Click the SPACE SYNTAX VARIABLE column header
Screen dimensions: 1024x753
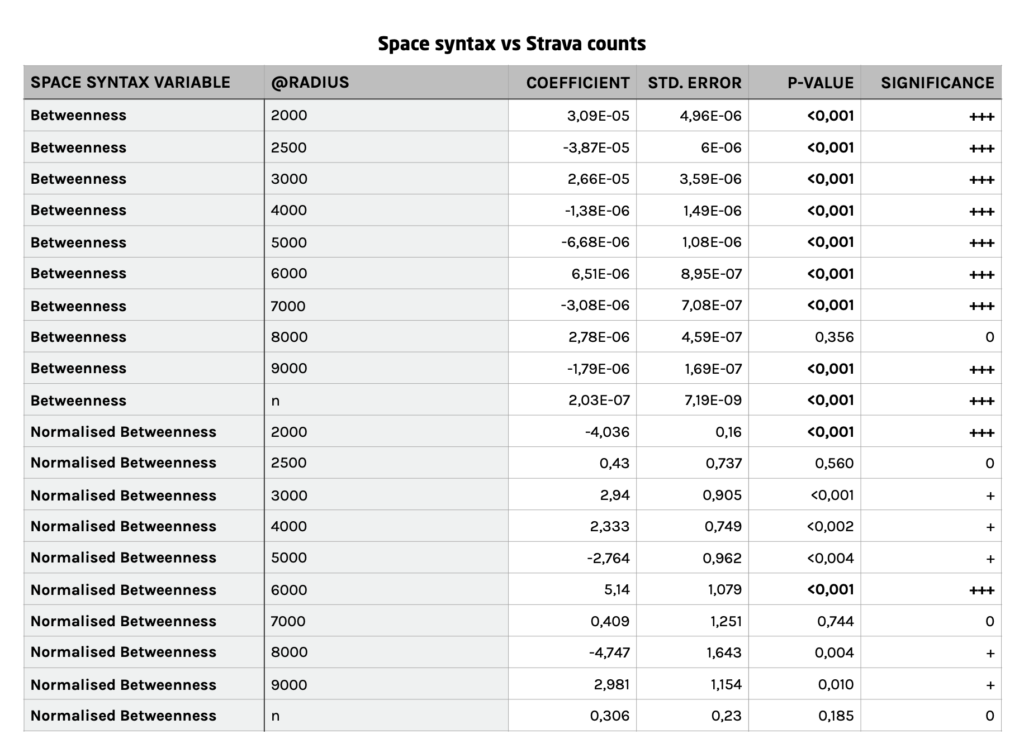(130, 82)
